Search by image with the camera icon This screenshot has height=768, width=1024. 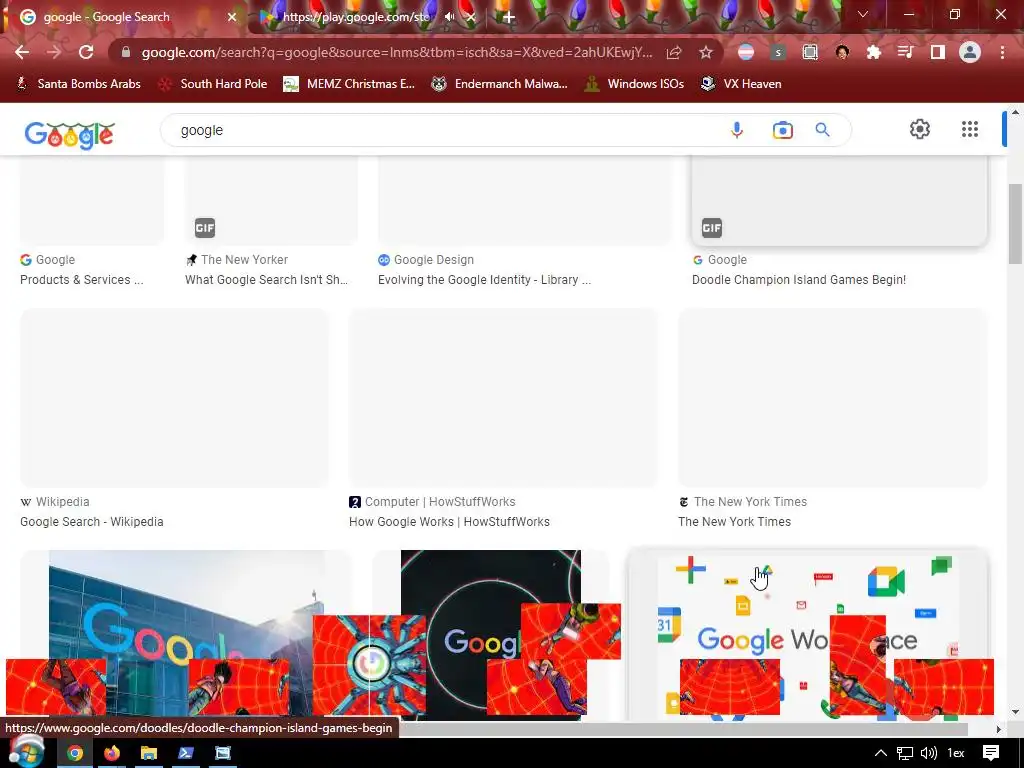(x=782, y=130)
